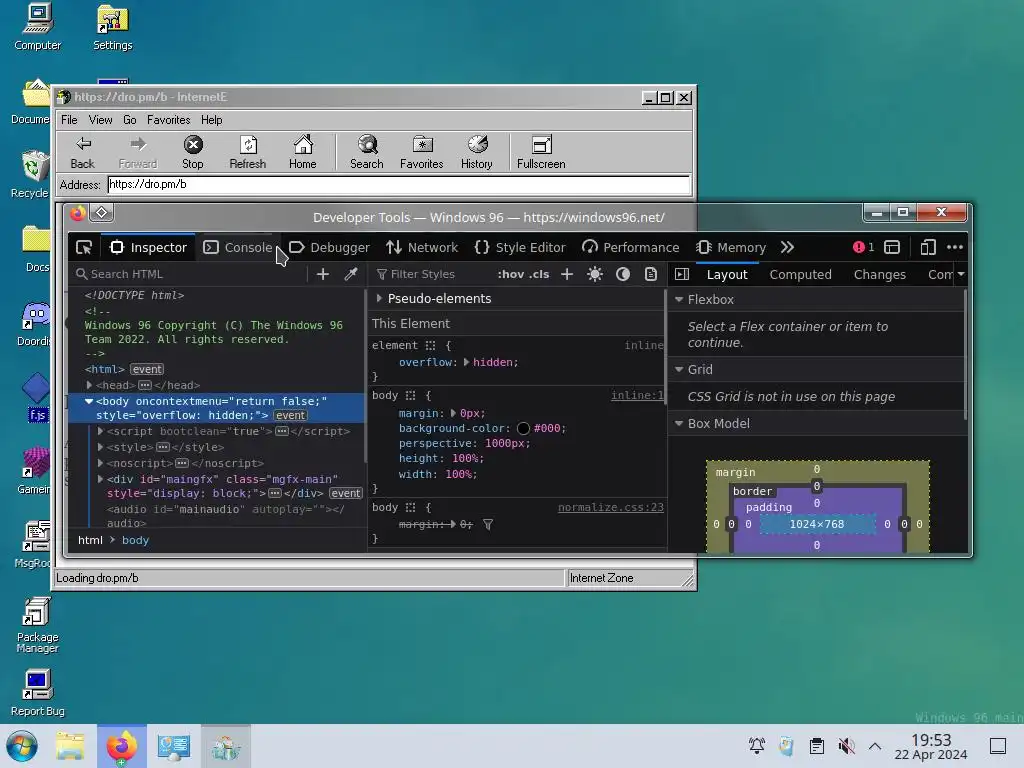Click the element picker icon in Developer Tools

pyautogui.click(x=84, y=248)
